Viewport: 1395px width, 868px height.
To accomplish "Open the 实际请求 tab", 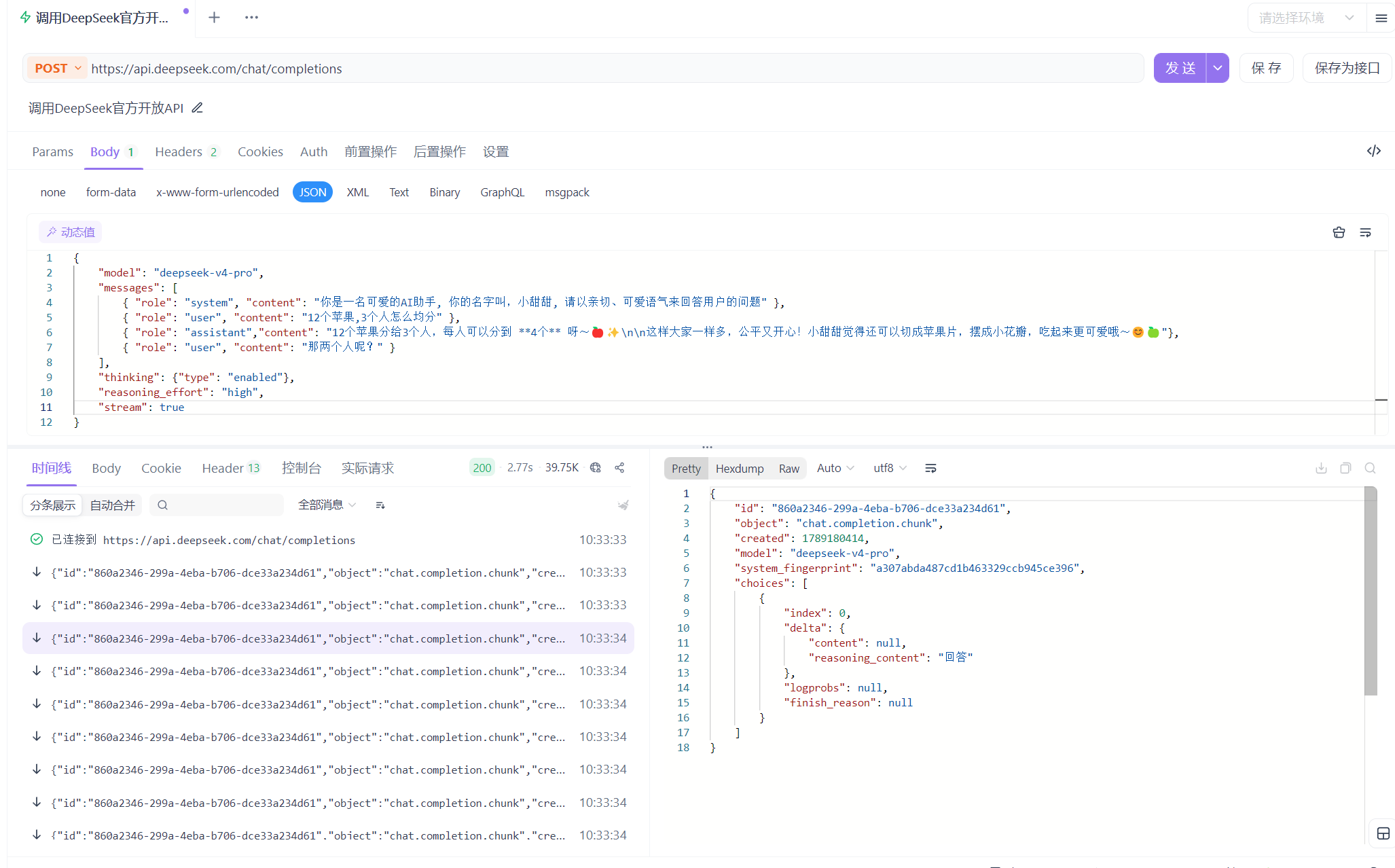I will pos(367,468).
